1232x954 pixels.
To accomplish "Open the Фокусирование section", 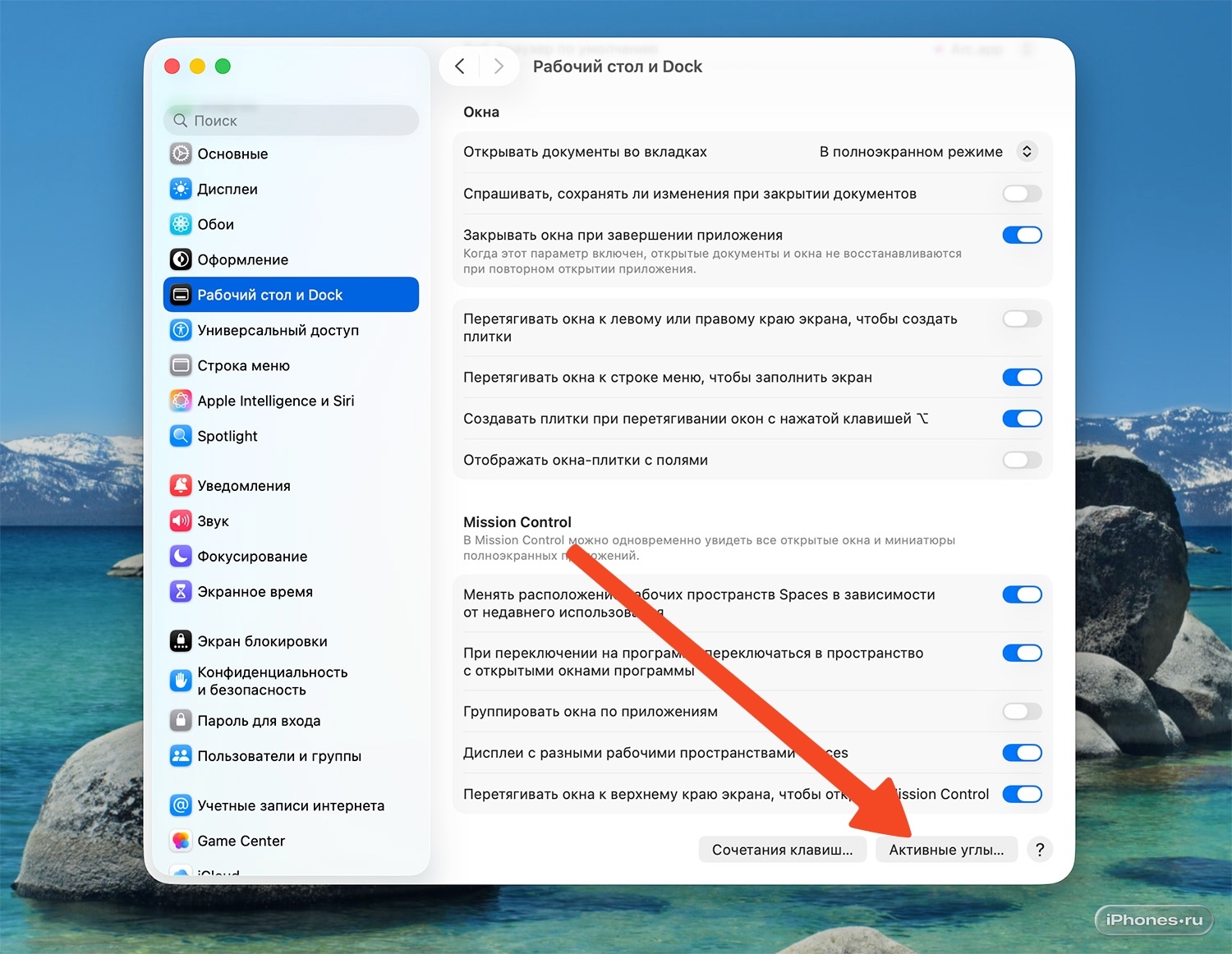I will coord(291,556).
